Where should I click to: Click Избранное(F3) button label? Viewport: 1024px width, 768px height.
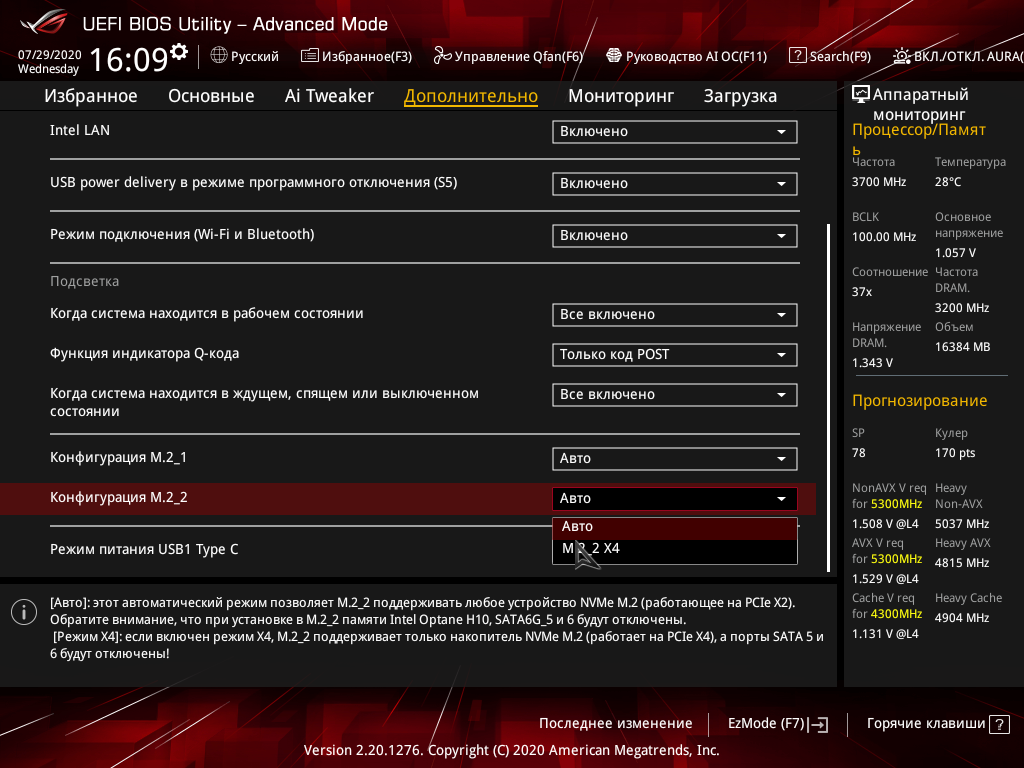367,56
